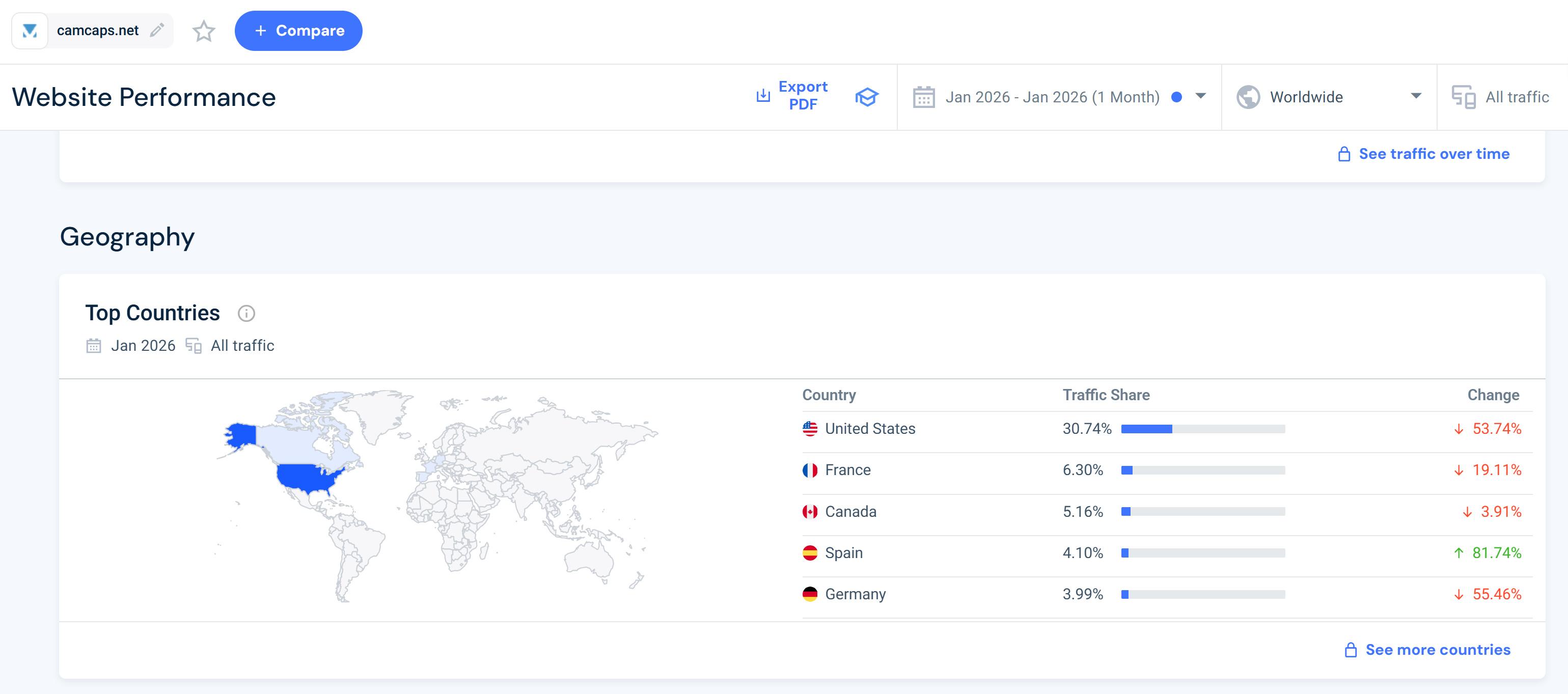Open the All traffic device filter
Screen dimensions: 1568x694
[1501, 97]
